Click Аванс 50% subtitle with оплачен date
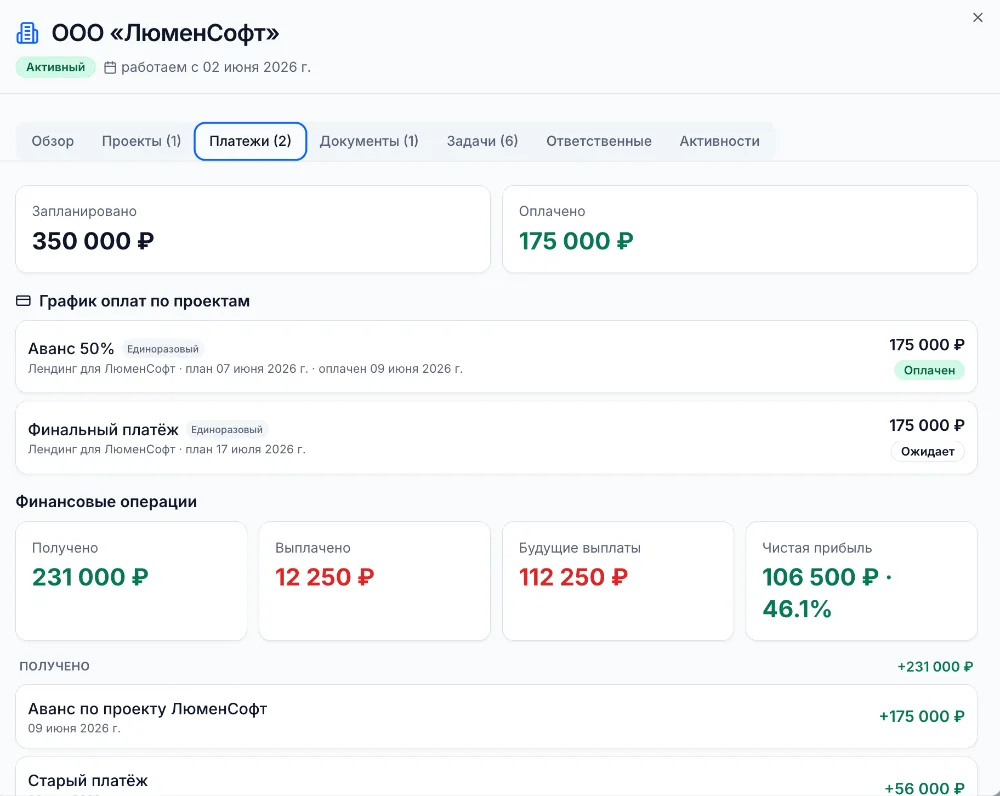 pyautogui.click(x=246, y=369)
